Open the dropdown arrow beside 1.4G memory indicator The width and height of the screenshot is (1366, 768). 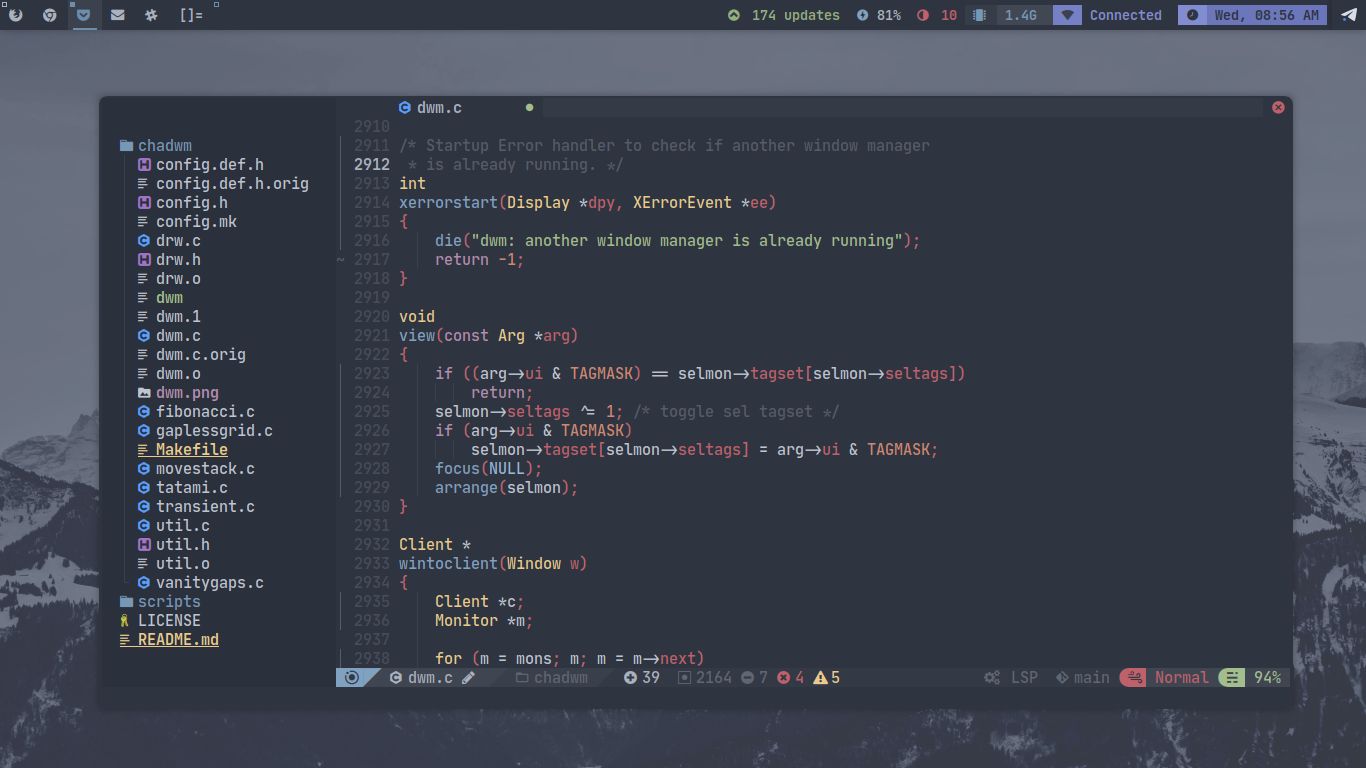click(1066, 15)
